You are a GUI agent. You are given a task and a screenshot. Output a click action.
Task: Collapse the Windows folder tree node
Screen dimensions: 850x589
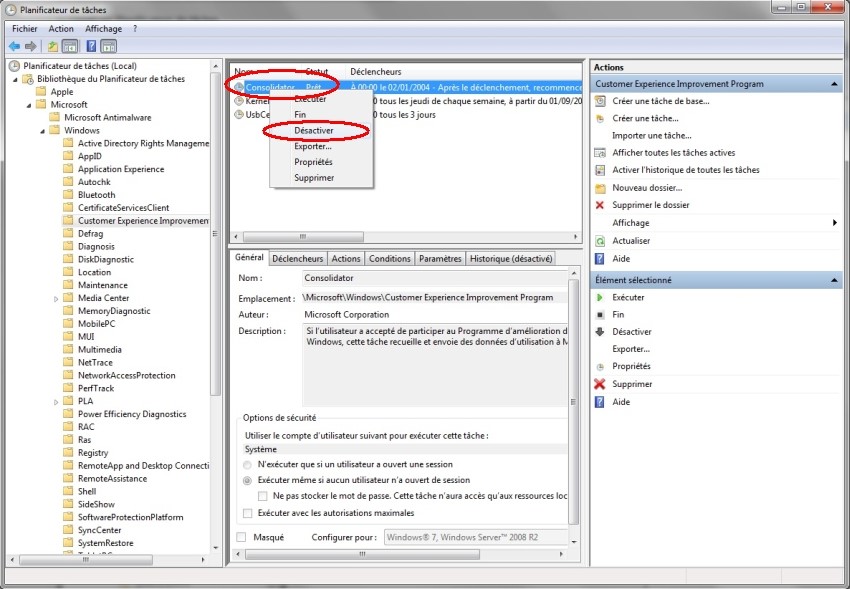click(44, 130)
